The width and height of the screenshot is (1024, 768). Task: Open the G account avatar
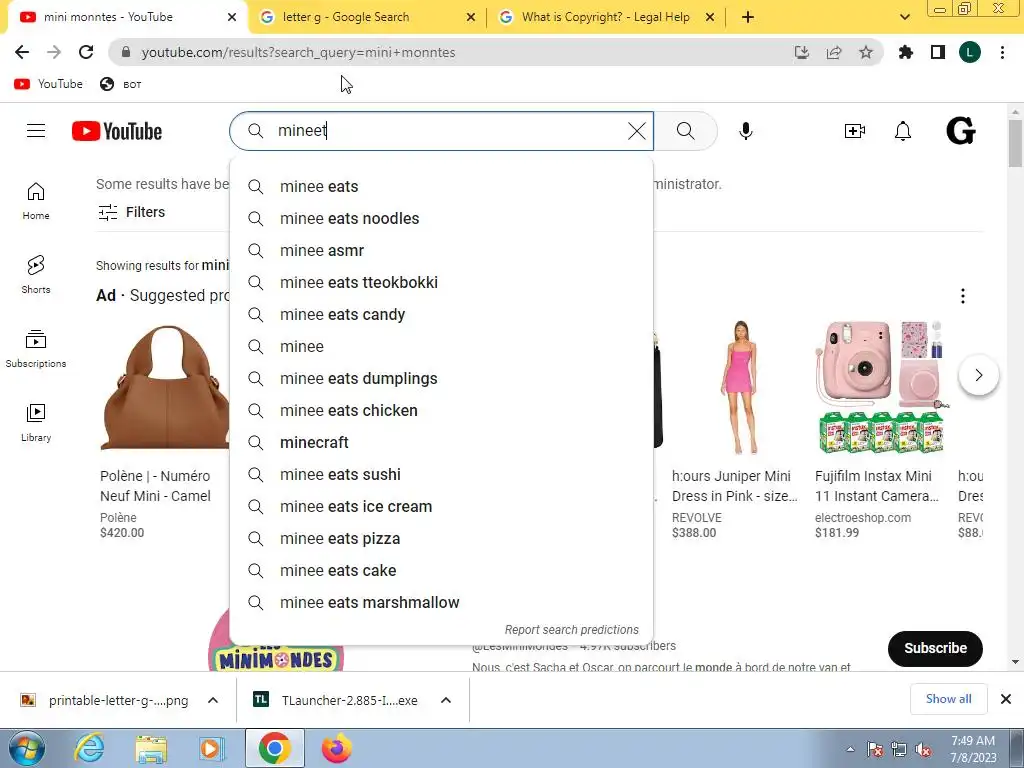tap(961, 131)
